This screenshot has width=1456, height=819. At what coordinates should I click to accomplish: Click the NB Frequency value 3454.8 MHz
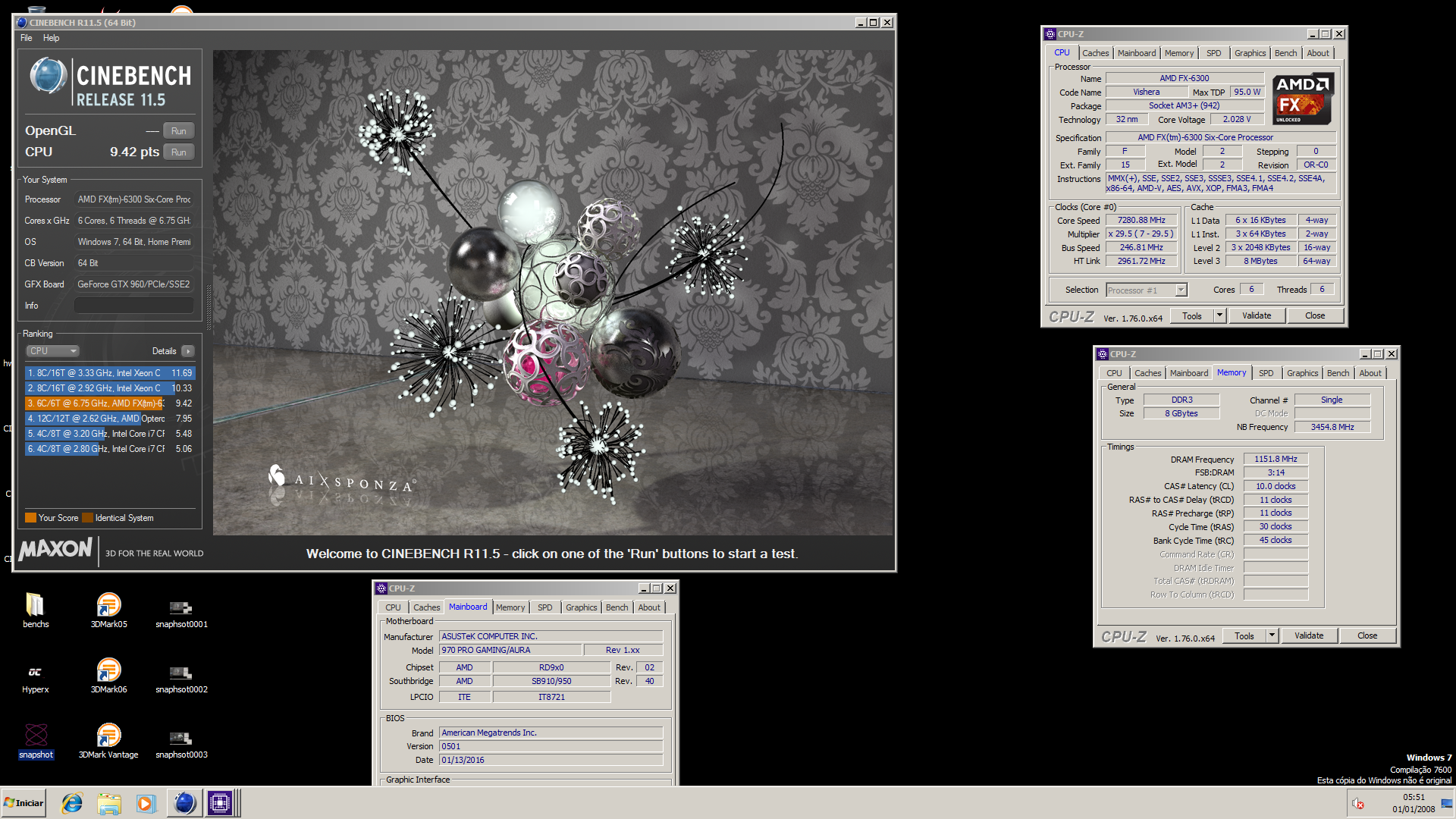click(x=1332, y=427)
